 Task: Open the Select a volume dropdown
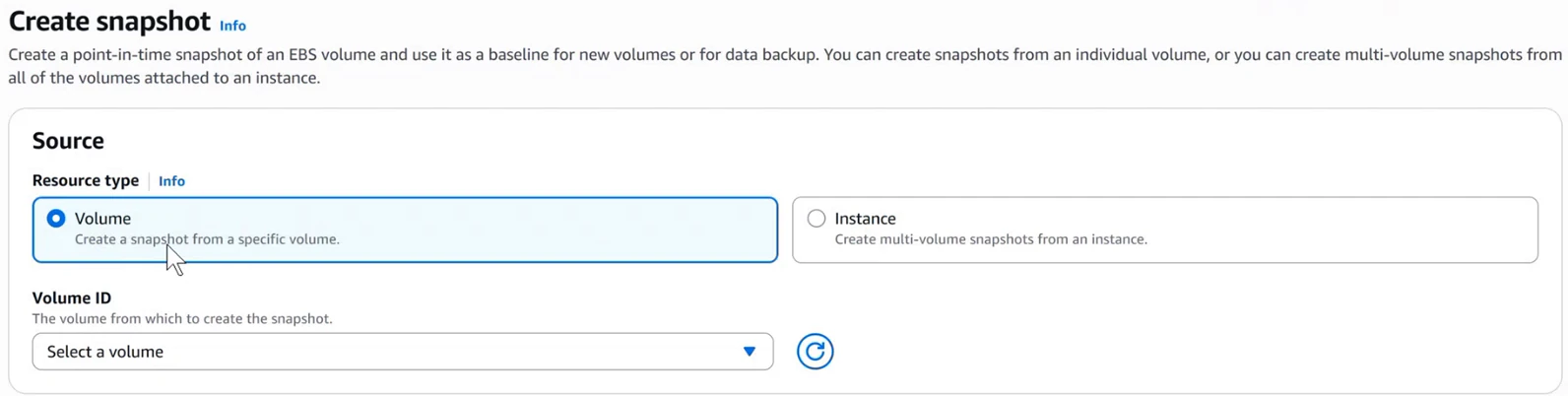tap(402, 352)
